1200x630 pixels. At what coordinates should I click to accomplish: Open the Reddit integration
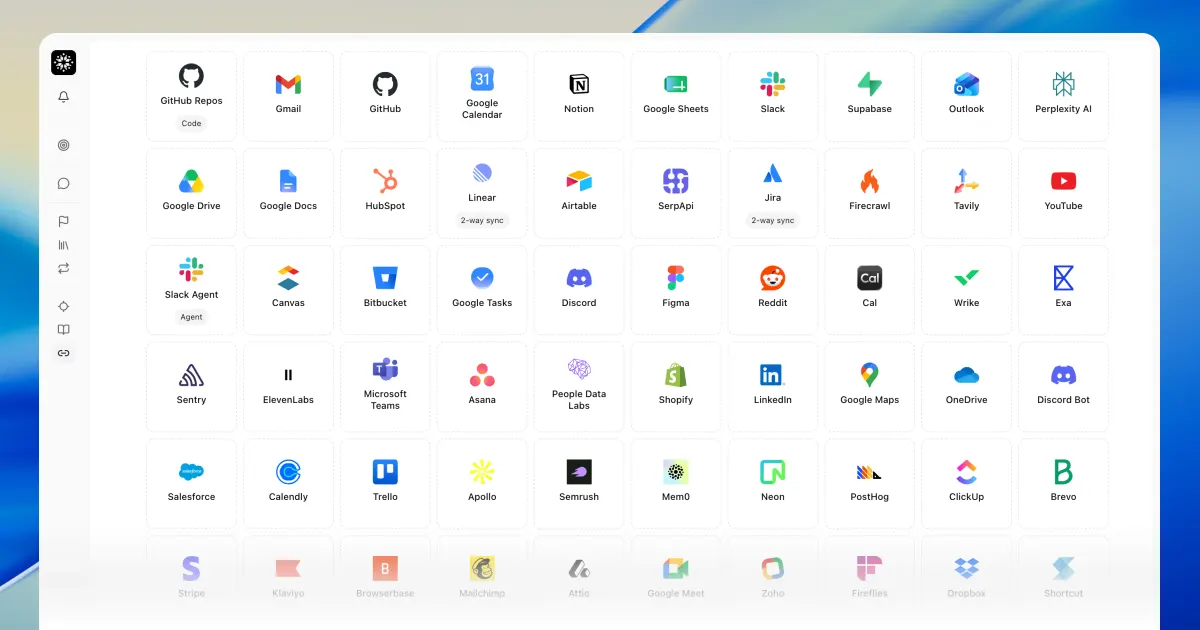773,290
